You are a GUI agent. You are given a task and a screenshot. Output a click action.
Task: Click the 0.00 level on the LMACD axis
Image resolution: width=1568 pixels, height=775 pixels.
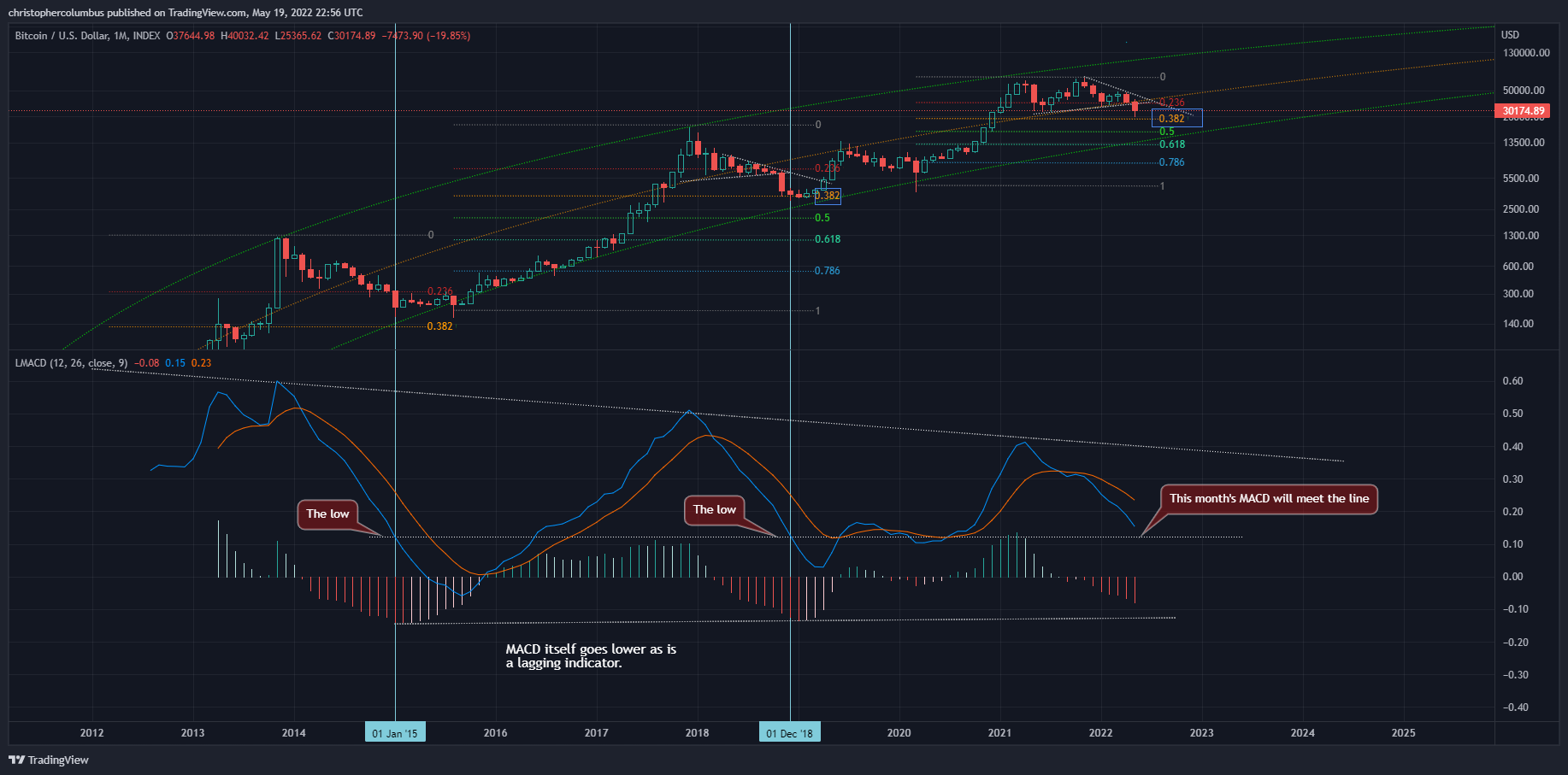pyautogui.click(x=1512, y=577)
